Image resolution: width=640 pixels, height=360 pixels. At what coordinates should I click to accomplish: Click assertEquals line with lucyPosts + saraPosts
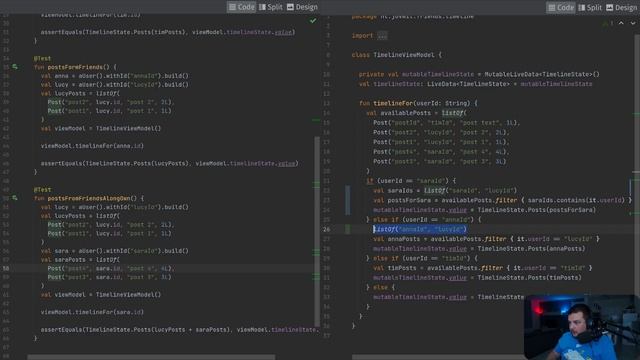(x=180, y=330)
